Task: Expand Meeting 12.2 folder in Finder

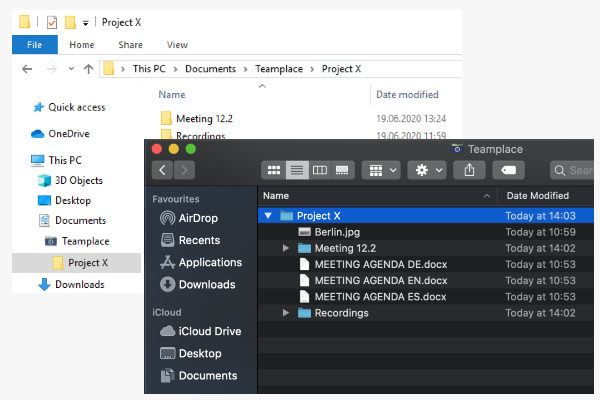Action: [285, 248]
